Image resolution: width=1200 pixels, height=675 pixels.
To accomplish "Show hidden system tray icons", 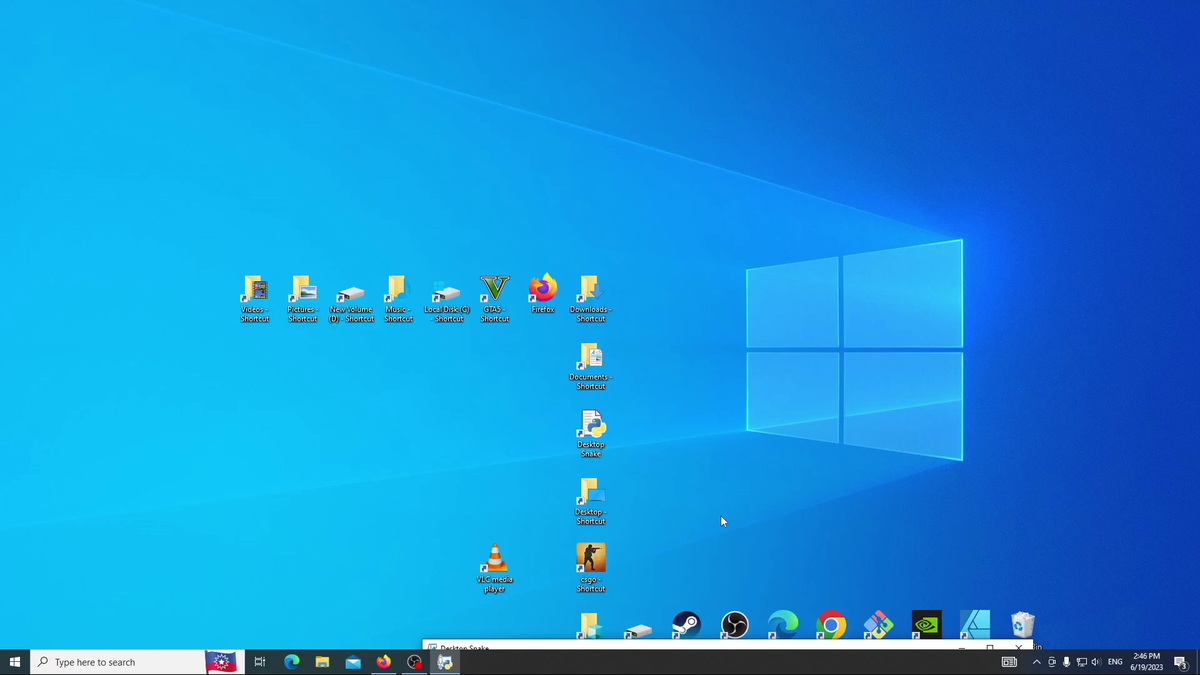I will pyautogui.click(x=1036, y=662).
